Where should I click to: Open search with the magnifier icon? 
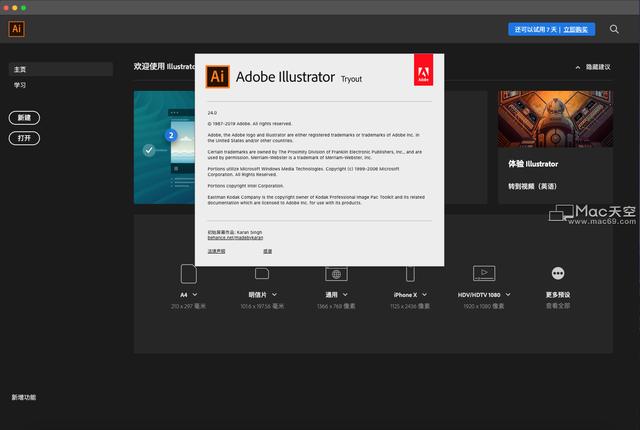click(614, 29)
